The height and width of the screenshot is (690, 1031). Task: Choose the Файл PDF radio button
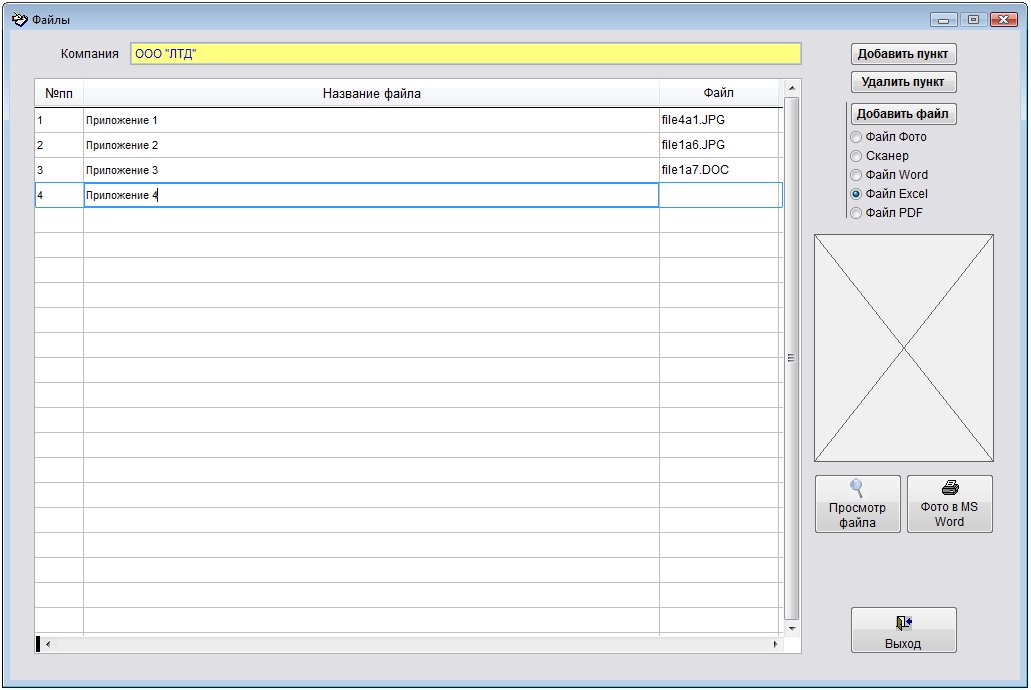point(856,213)
